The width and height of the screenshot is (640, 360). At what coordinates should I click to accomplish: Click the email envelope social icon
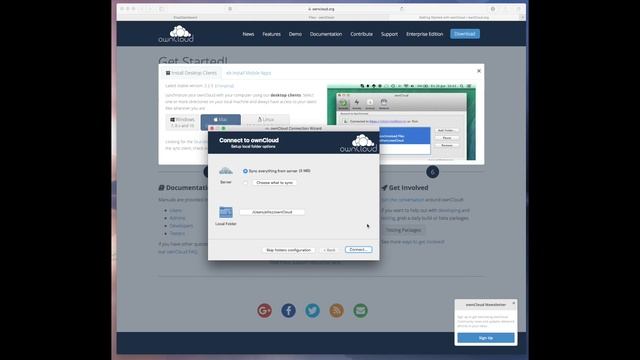tap(360, 311)
